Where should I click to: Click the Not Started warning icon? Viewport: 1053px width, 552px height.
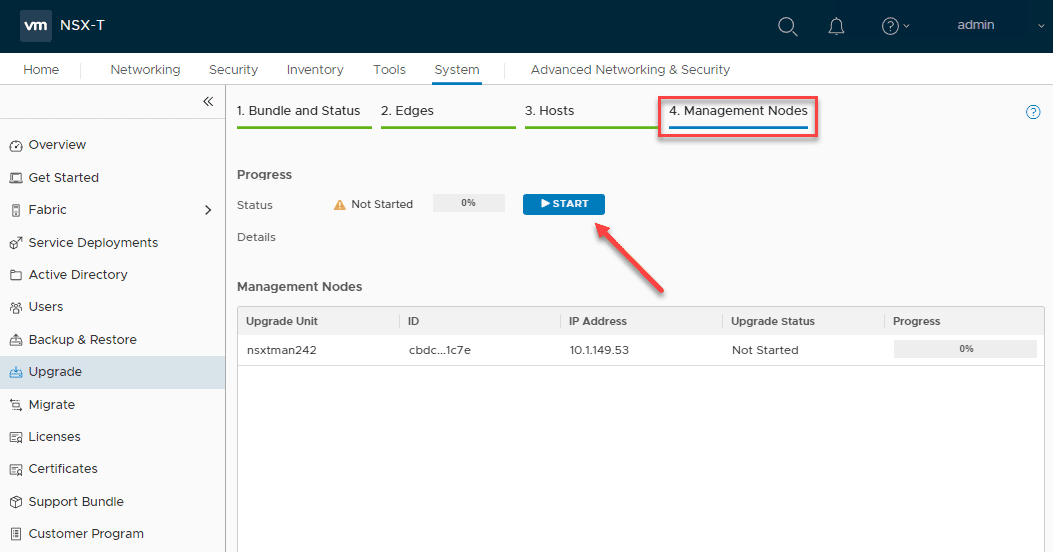coord(340,205)
